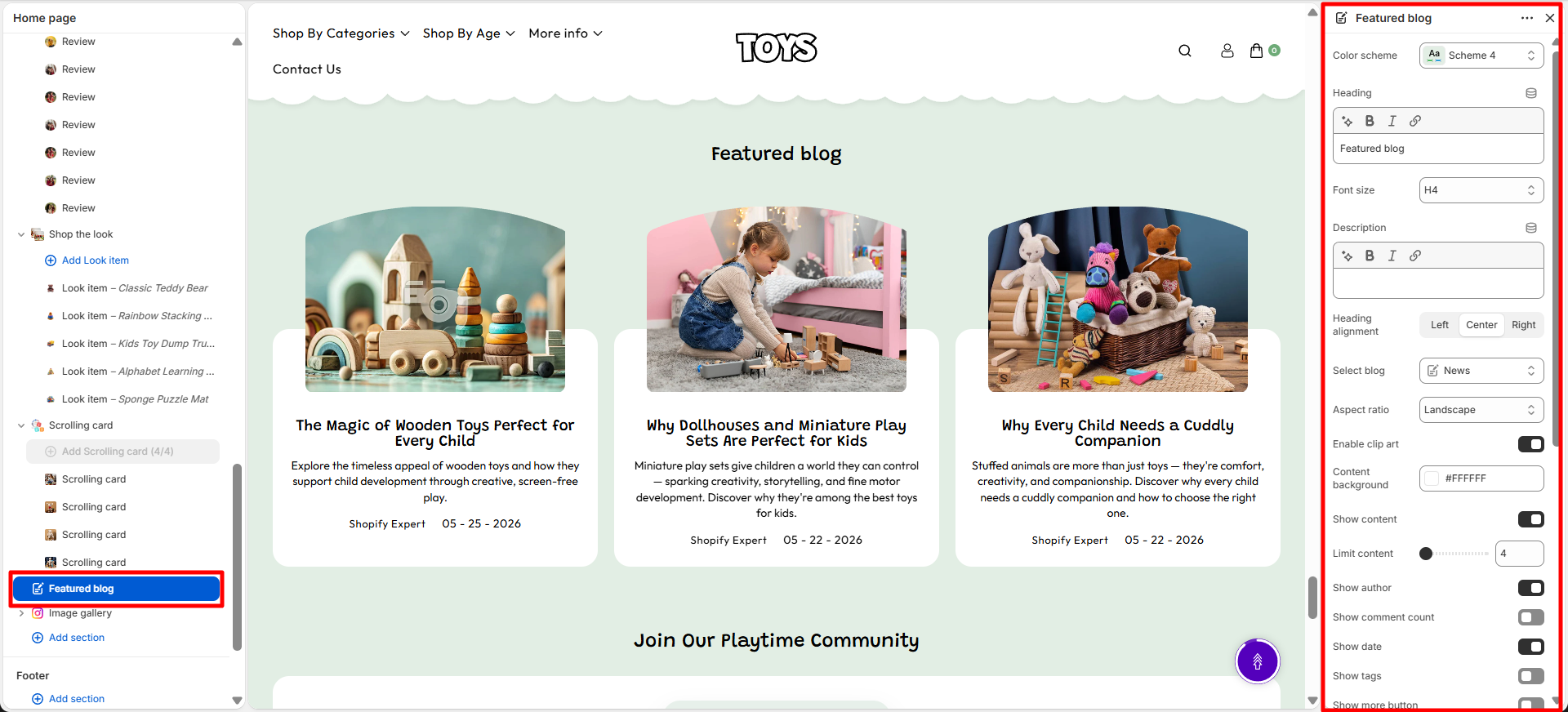
Task: Apply bold in Heading editor
Action: click(1370, 121)
